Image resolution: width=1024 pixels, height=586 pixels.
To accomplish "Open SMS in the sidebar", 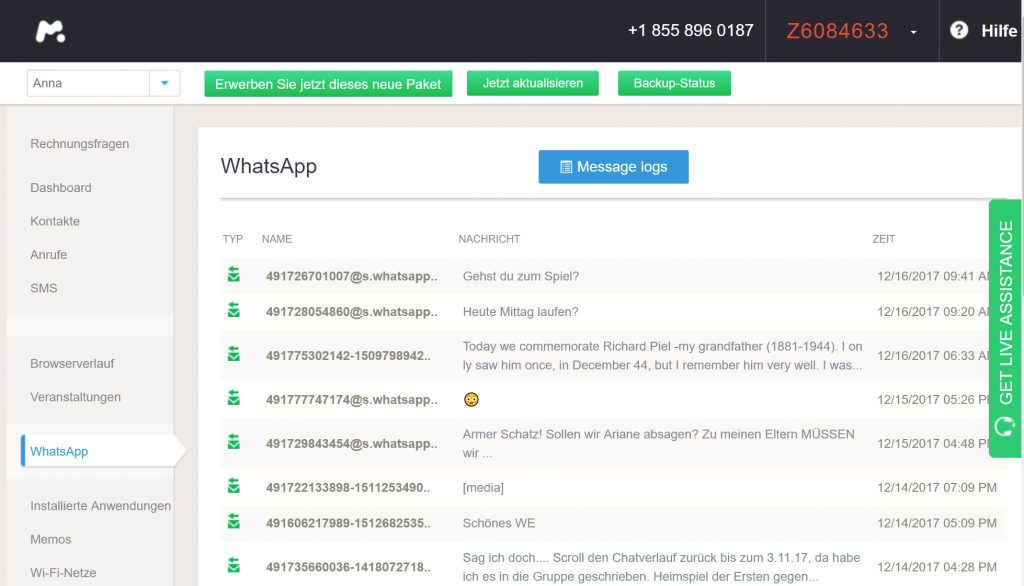I will point(44,288).
